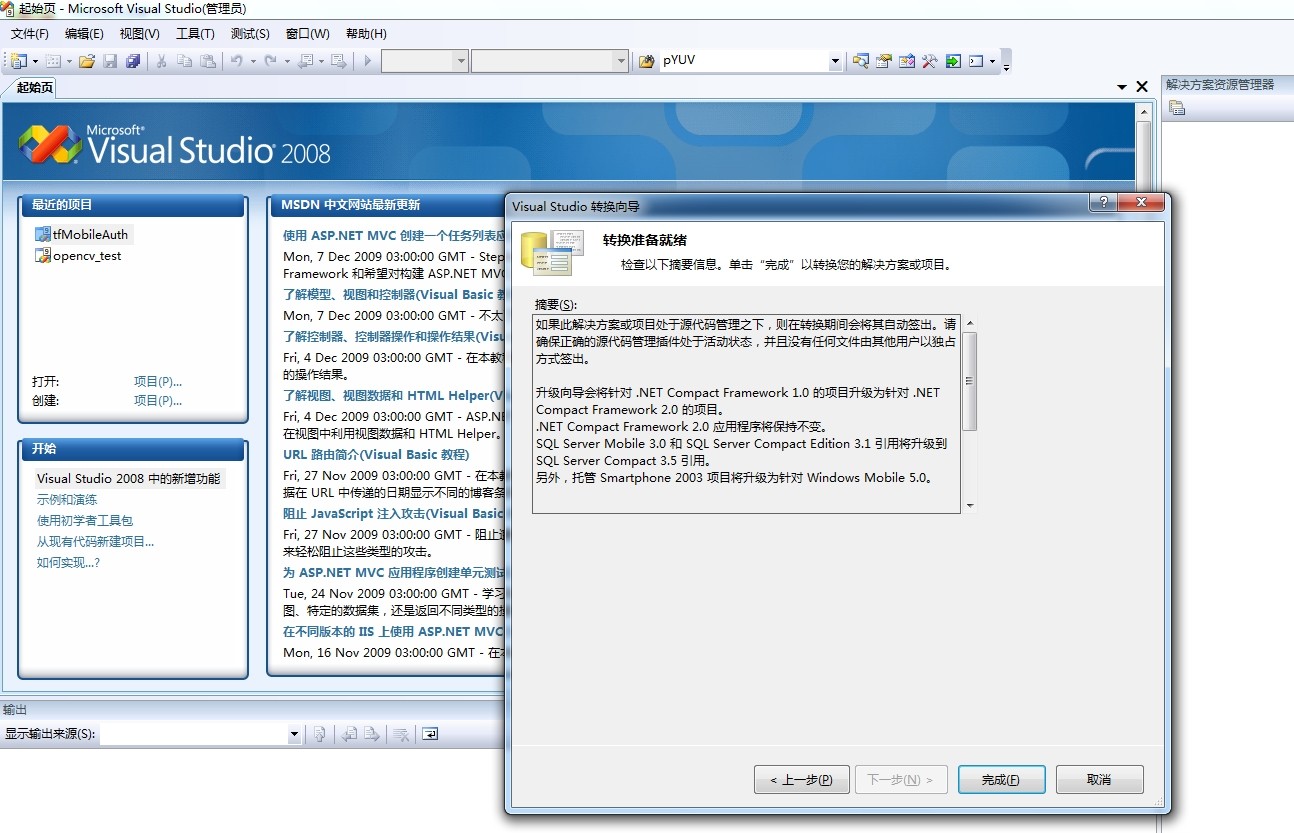
Task: Clear all output using the clear icon
Action: coord(401,734)
